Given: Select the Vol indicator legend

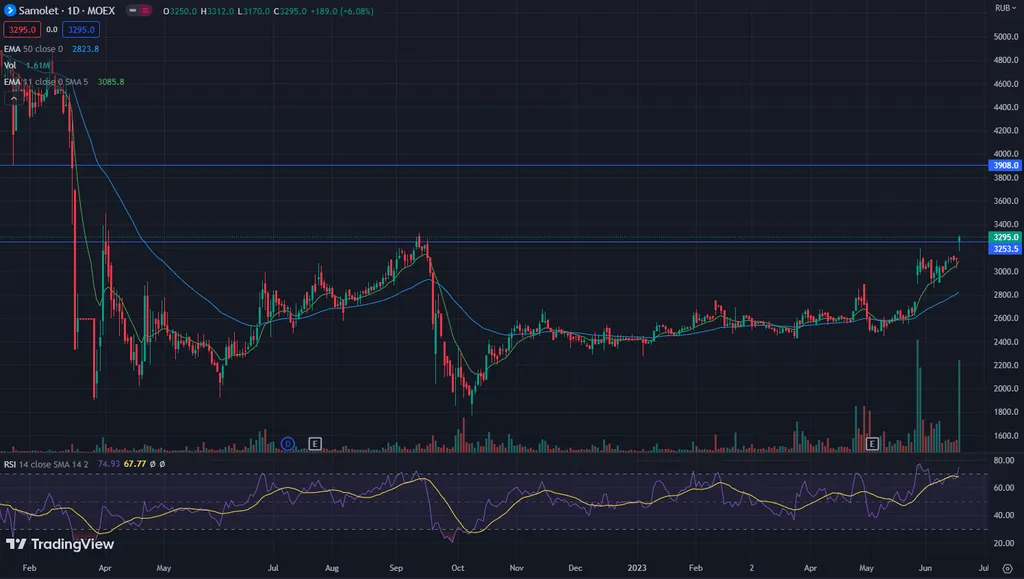Looking at the screenshot, I should click(x=11, y=65).
